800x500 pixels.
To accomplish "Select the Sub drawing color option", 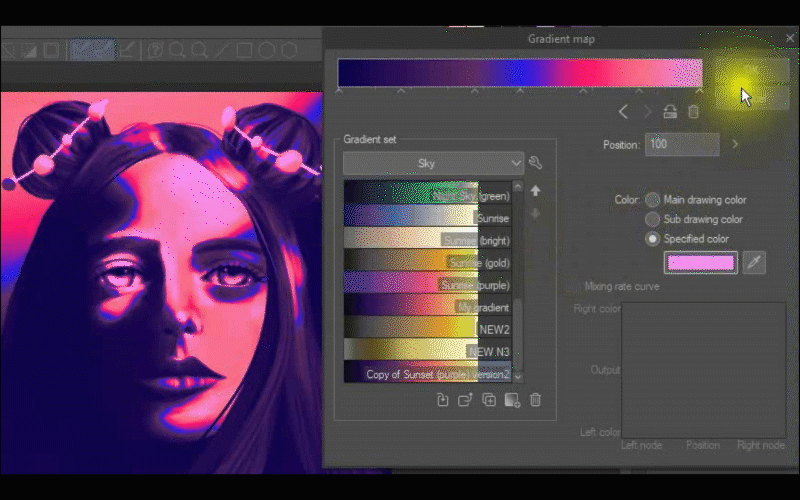I will [653, 219].
